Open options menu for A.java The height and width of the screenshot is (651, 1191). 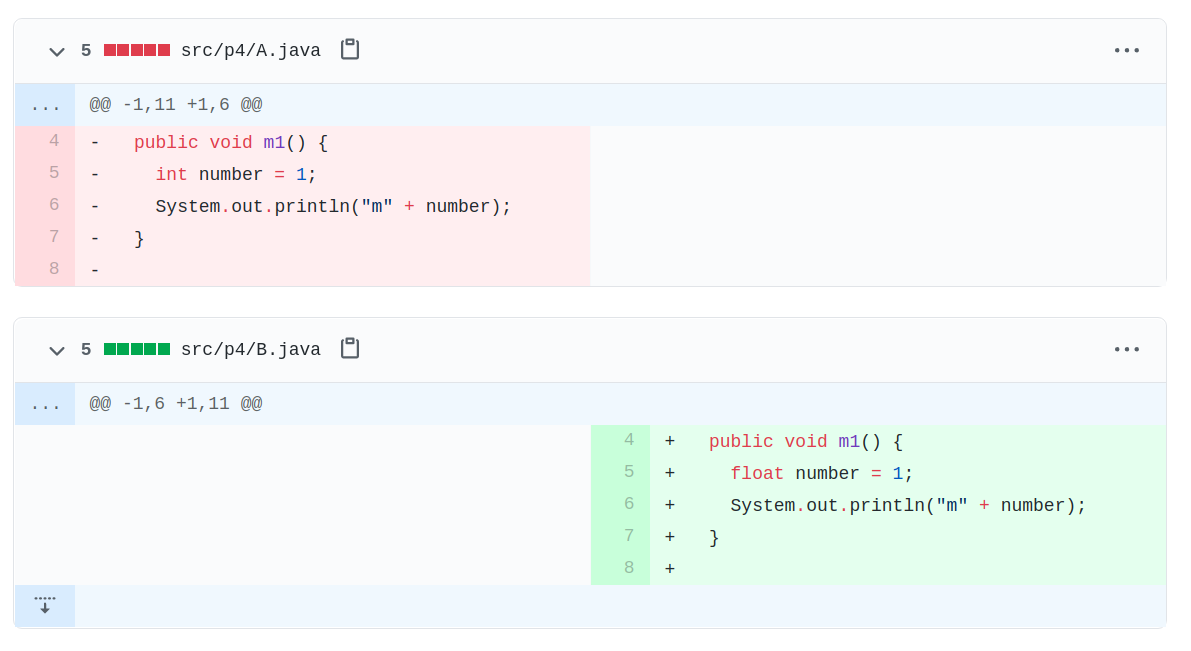pos(1127,50)
